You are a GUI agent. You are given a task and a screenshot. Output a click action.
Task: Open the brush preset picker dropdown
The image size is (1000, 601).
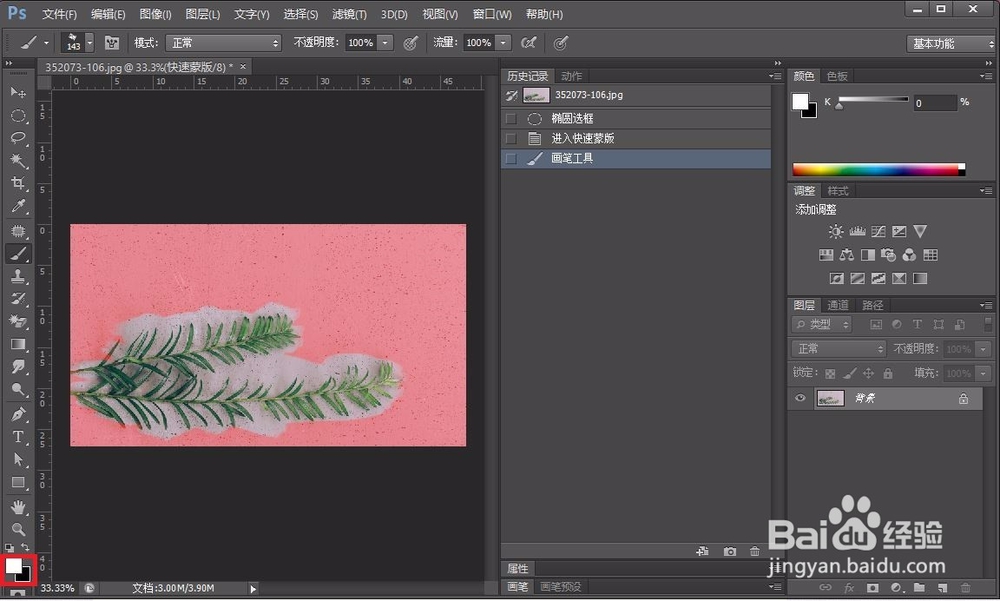(90, 43)
